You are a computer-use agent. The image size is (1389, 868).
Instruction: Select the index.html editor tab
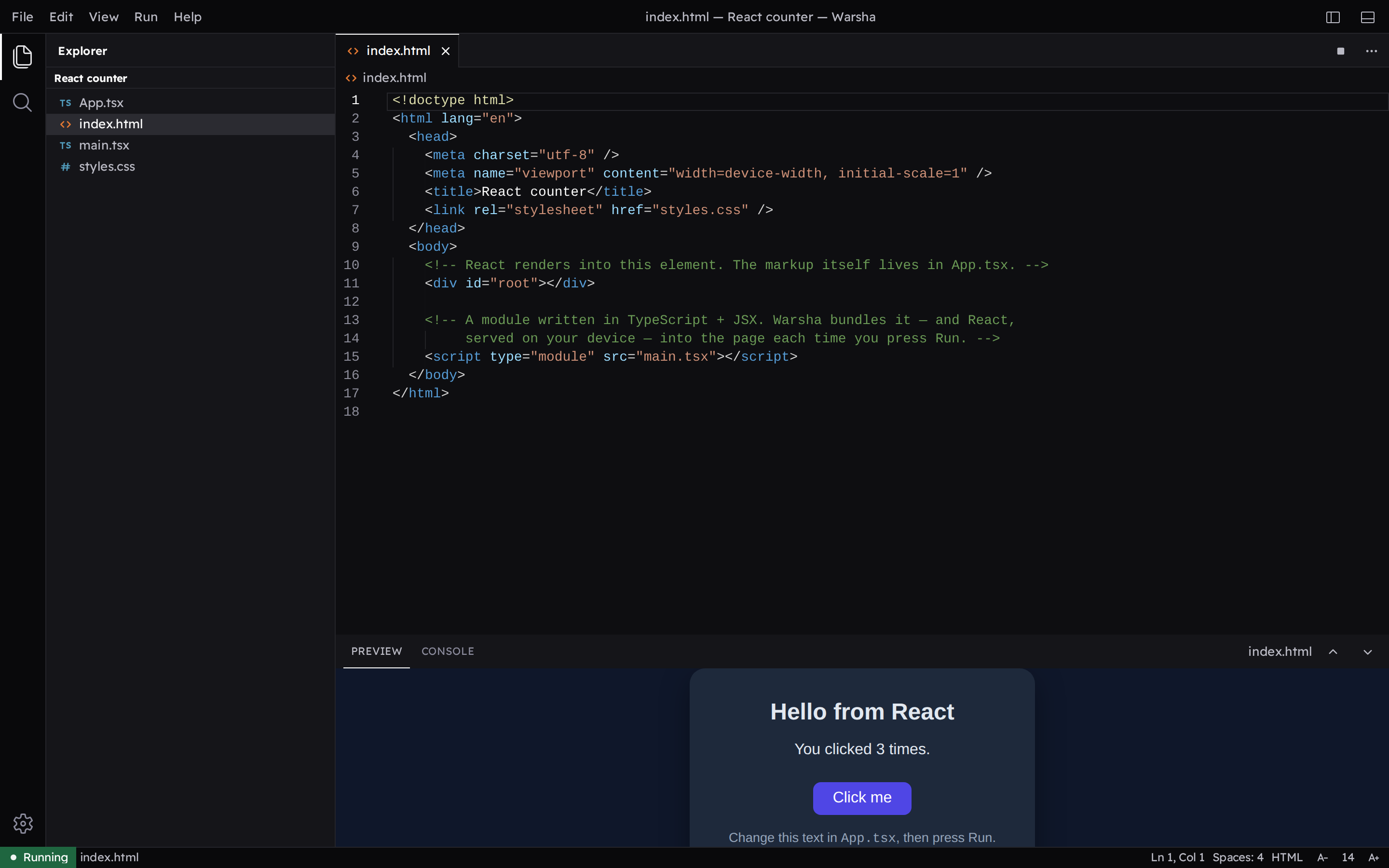tap(397, 51)
